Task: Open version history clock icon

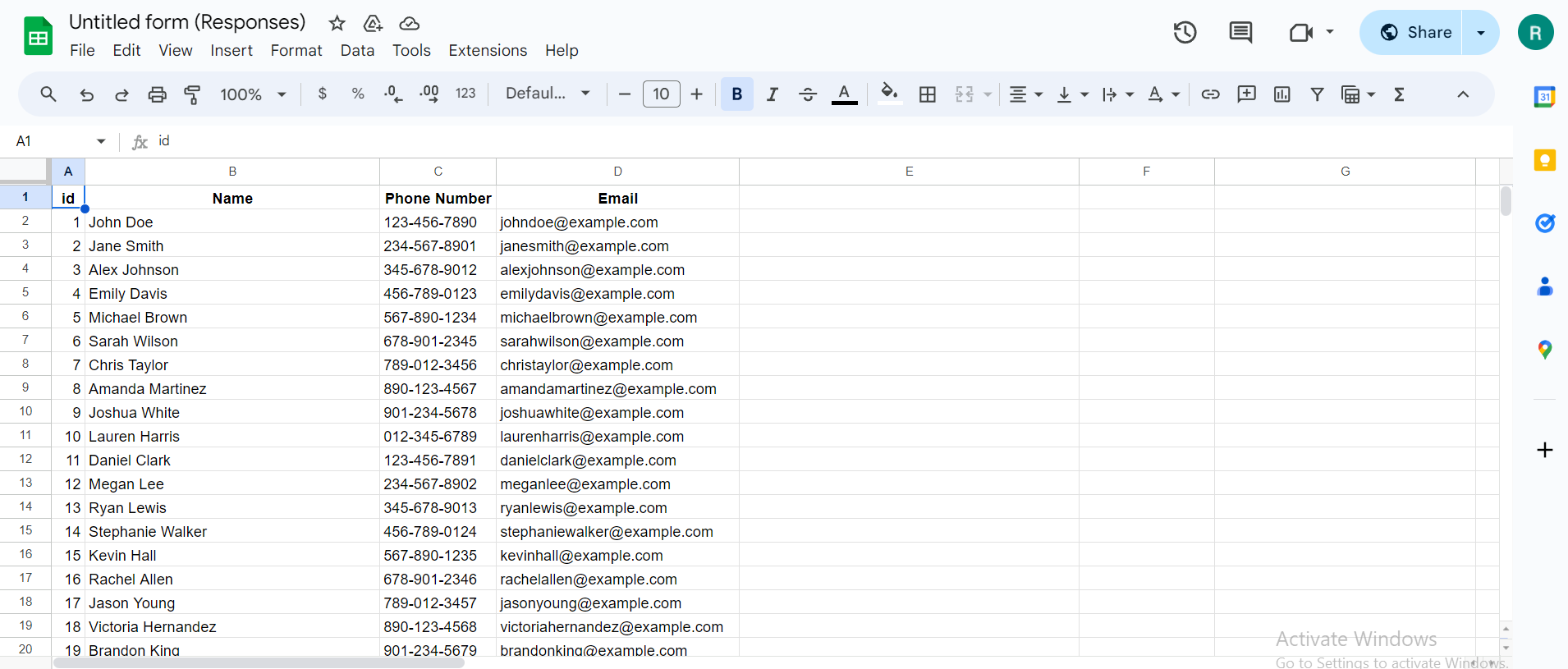Action: point(1185,33)
